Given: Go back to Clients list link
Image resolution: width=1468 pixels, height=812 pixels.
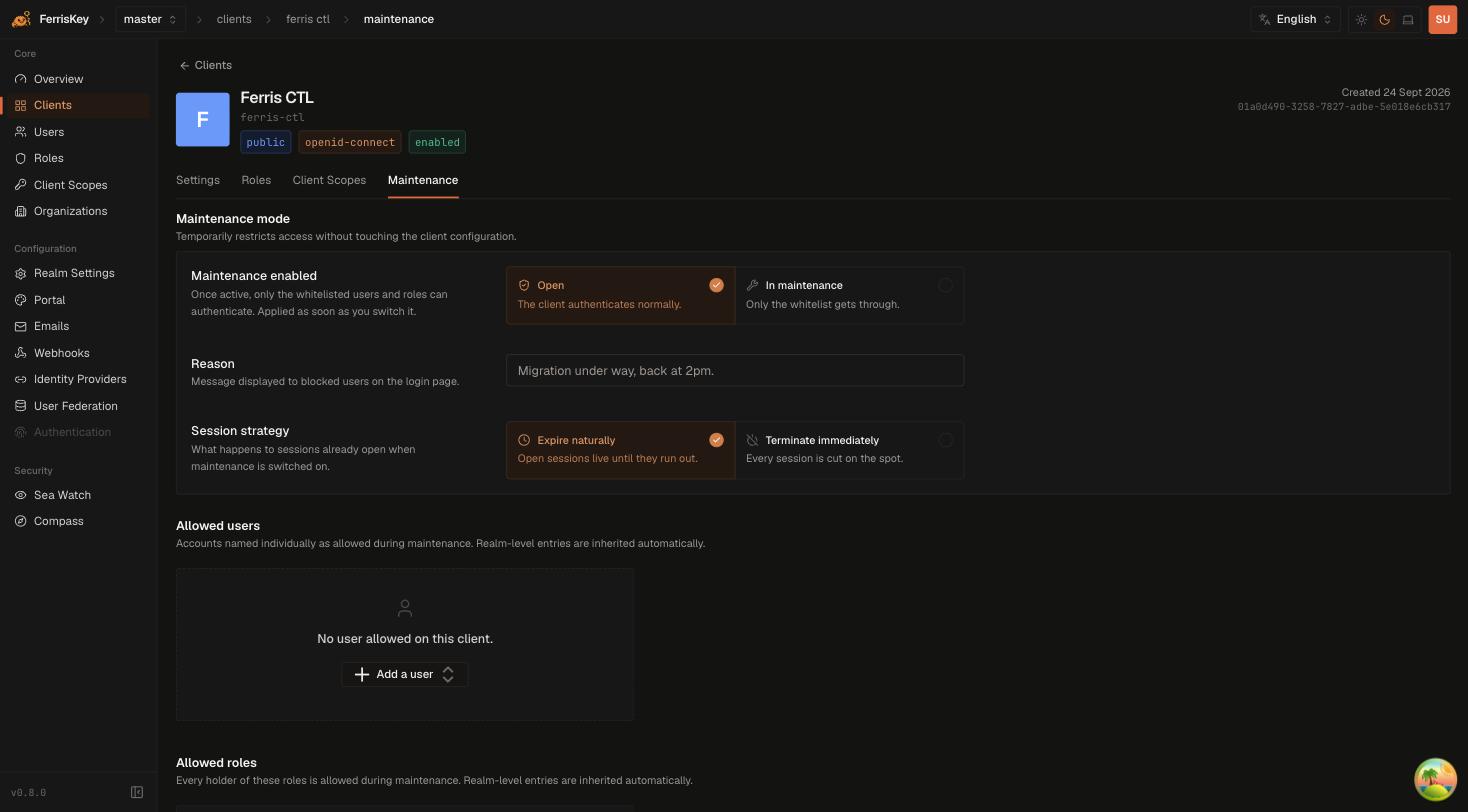Looking at the screenshot, I should 206,65.
